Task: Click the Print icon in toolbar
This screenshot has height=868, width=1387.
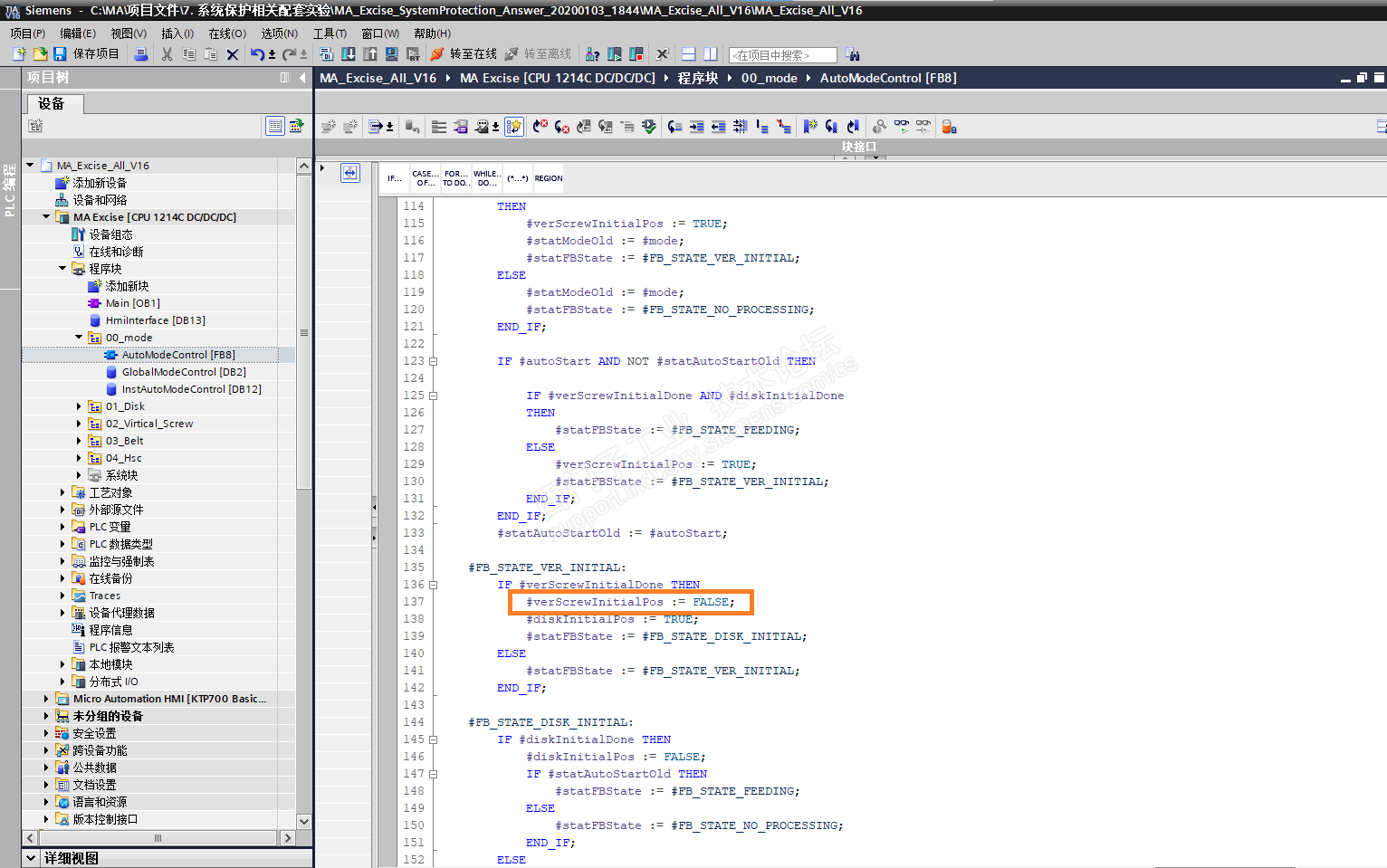Action: click(x=140, y=54)
